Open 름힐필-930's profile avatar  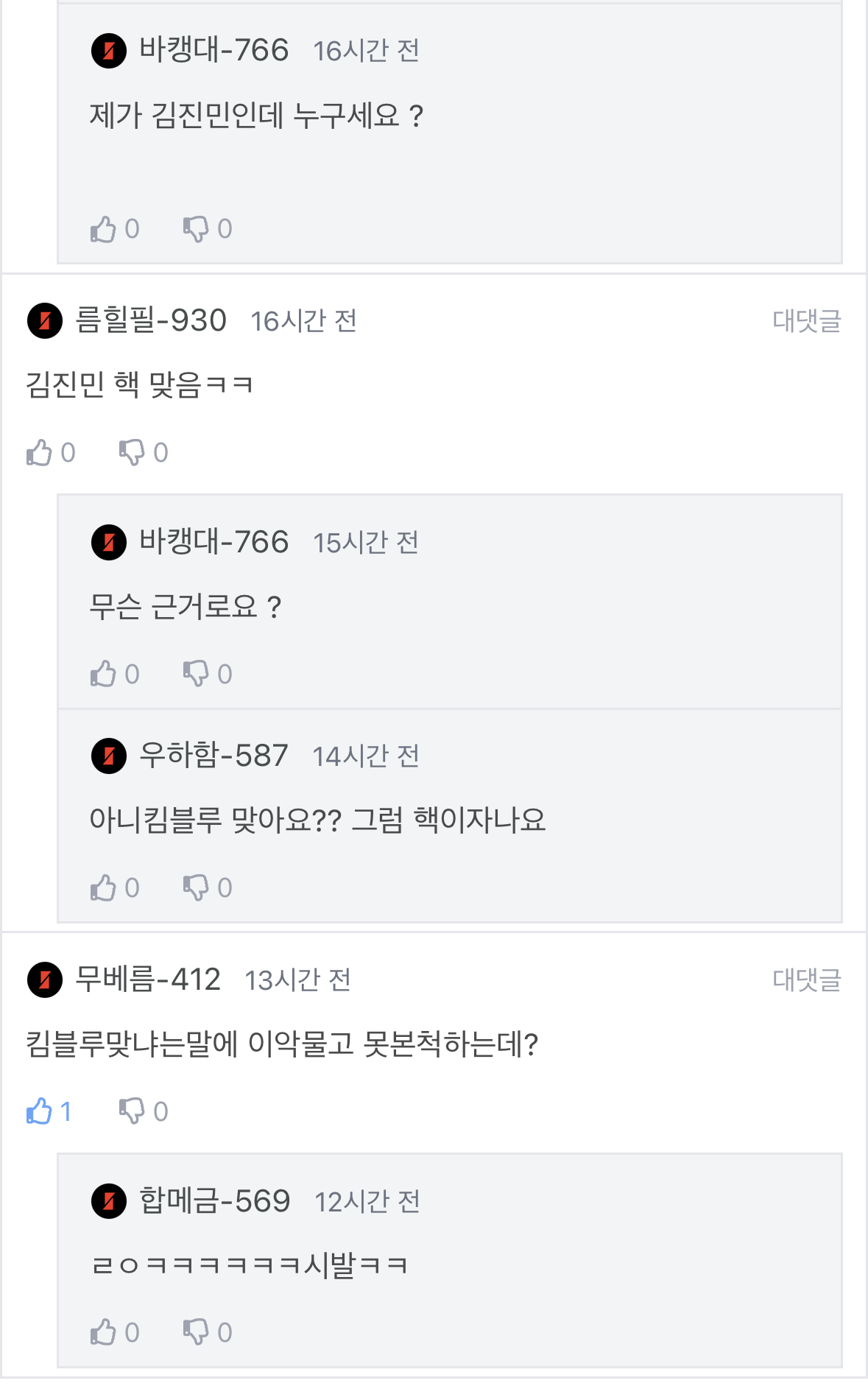(45, 321)
